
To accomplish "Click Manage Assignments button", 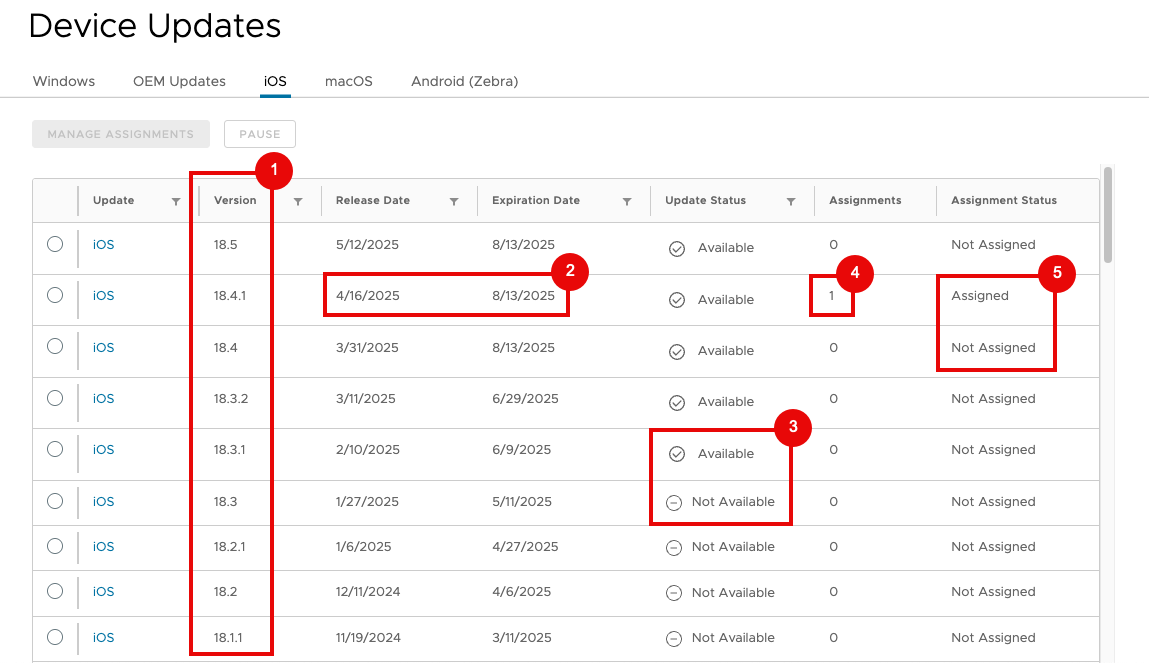I will (121, 134).
